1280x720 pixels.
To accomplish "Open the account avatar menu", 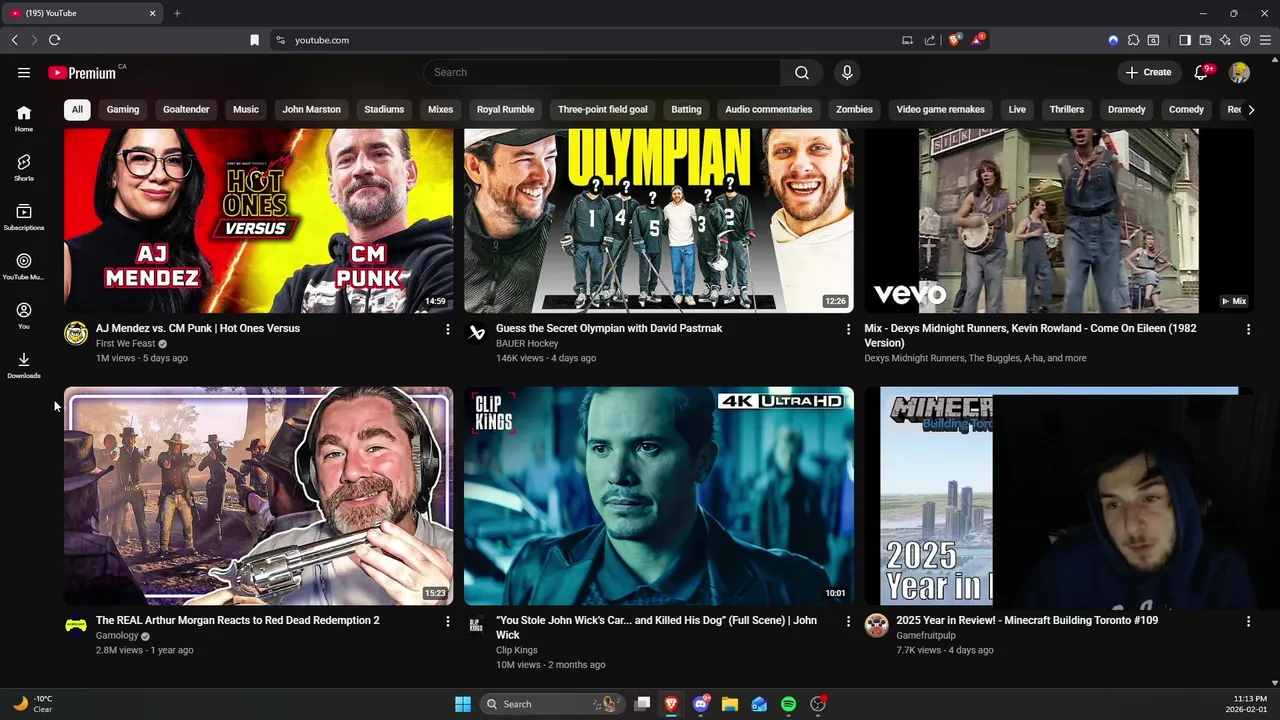I will 1240,72.
